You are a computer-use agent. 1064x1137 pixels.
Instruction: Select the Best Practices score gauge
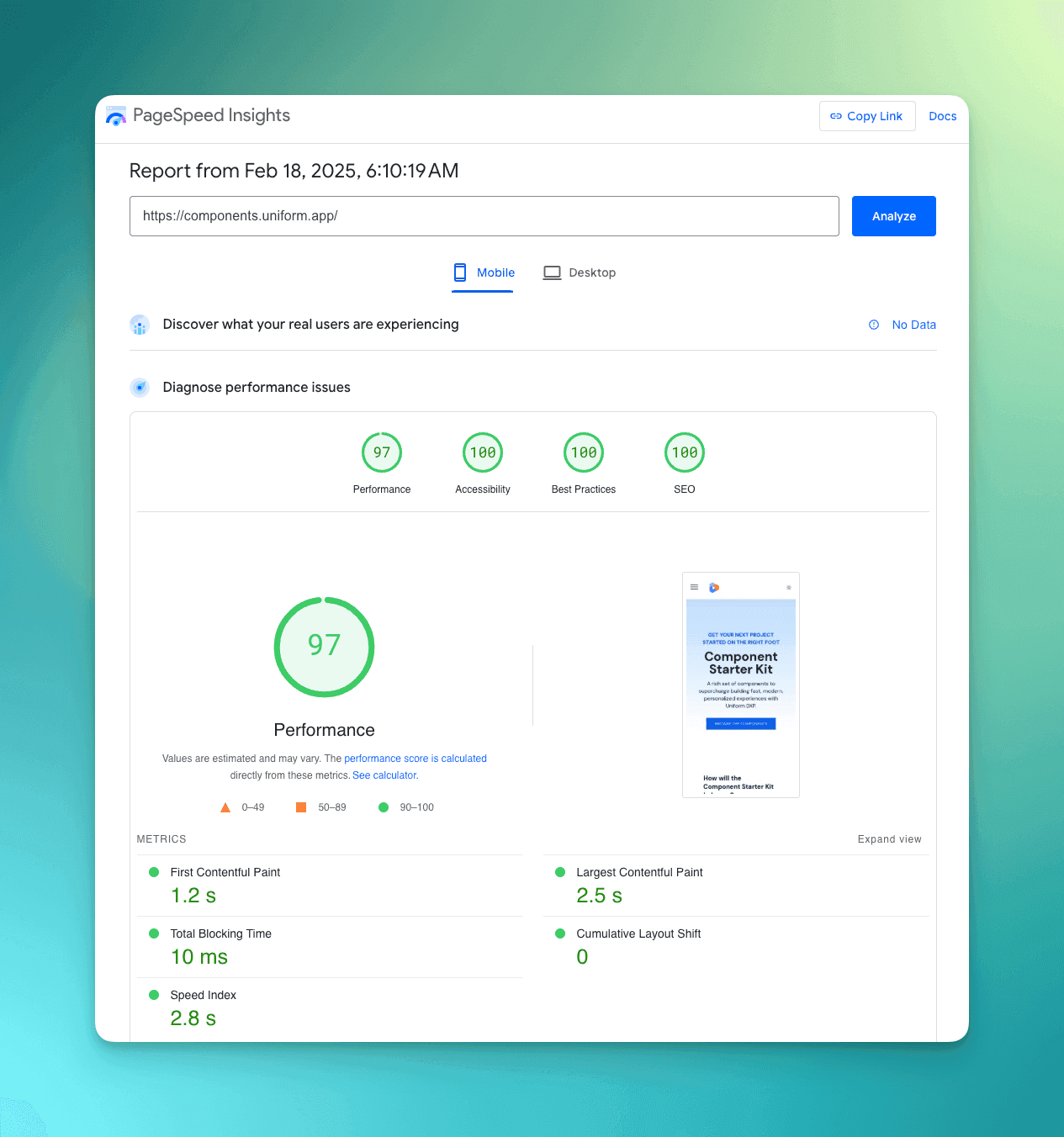[x=584, y=452]
